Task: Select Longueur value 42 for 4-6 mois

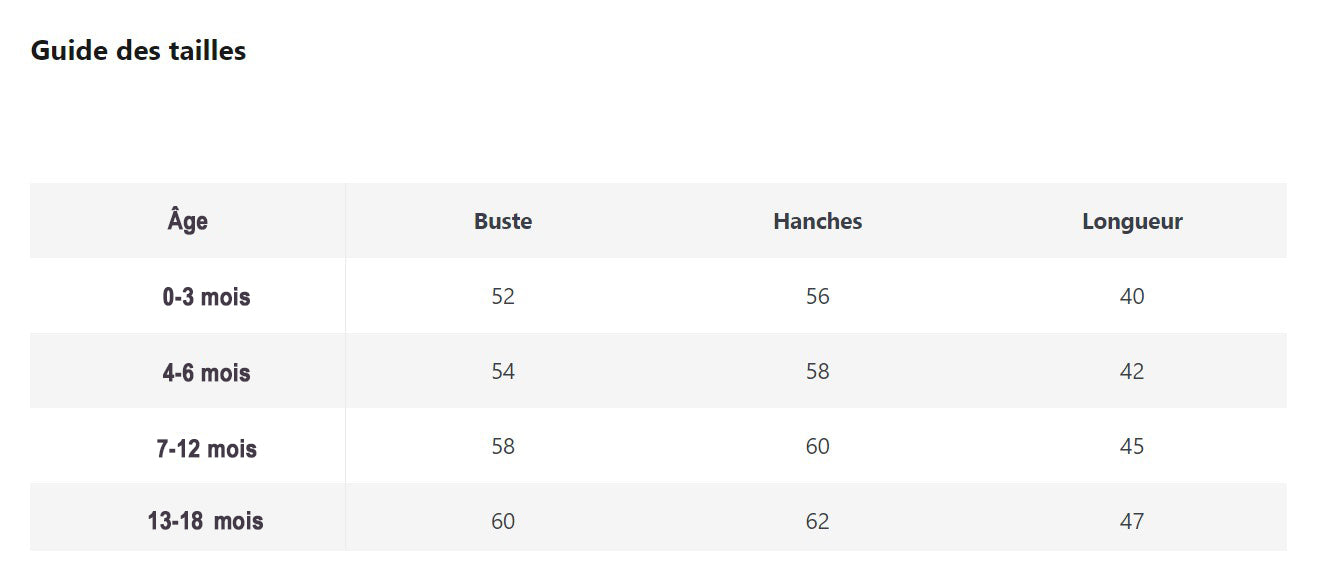Action: pyautogui.click(x=1132, y=372)
